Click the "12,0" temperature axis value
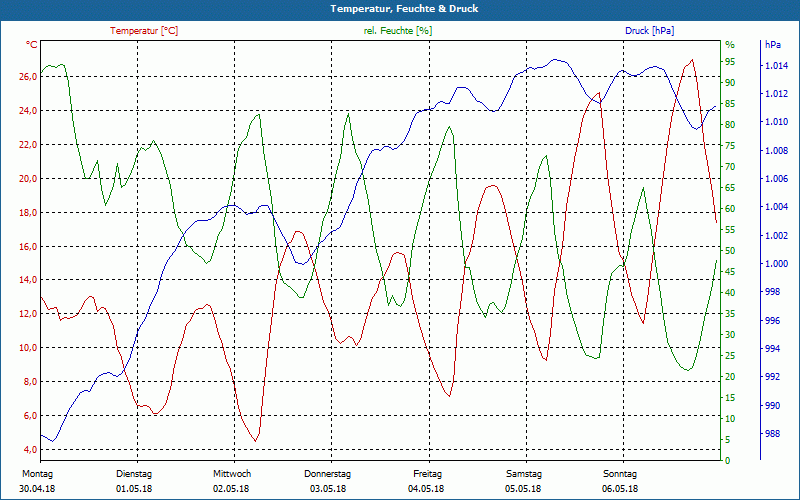 point(28,314)
